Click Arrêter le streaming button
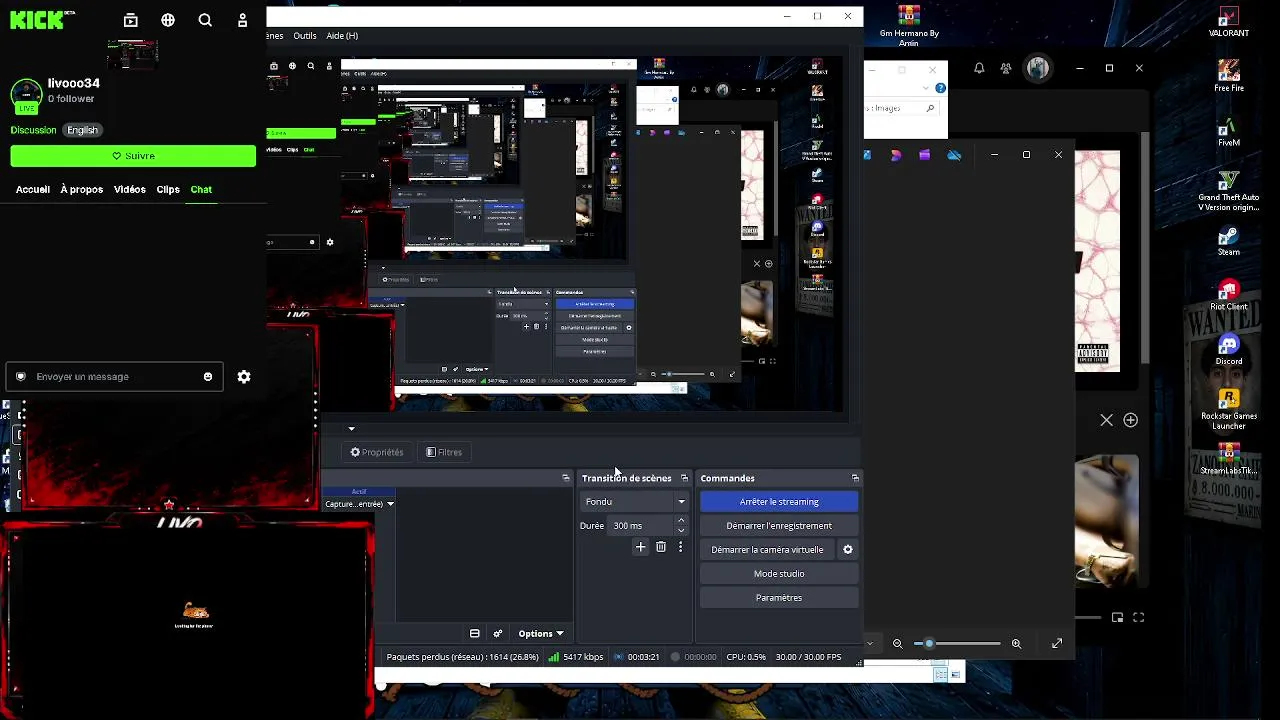 (779, 502)
